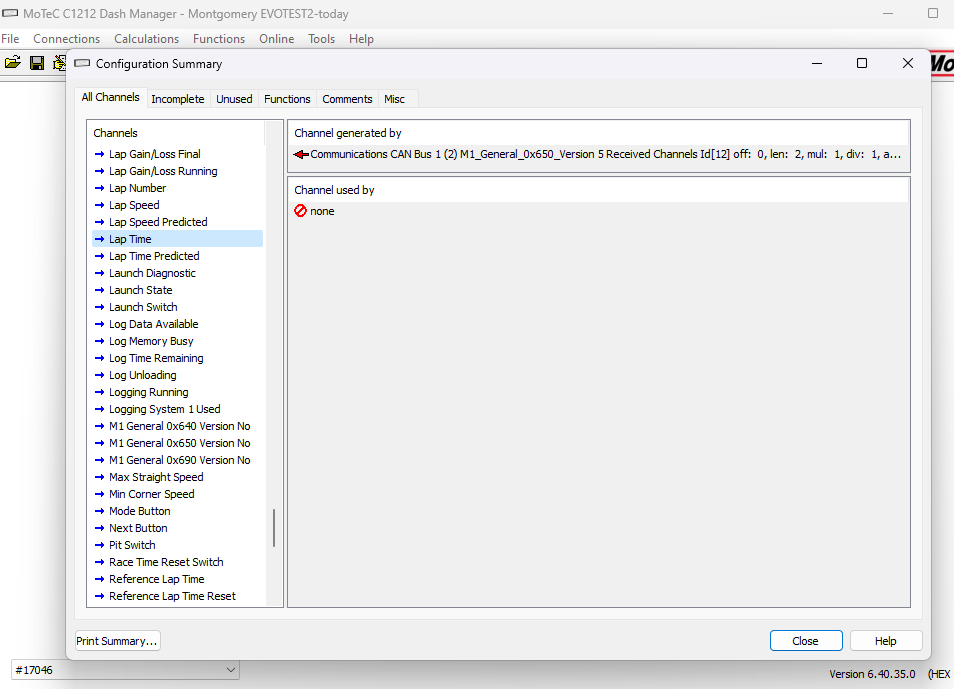
Task: Switch to the Incomplete tab
Action: [178, 99]
